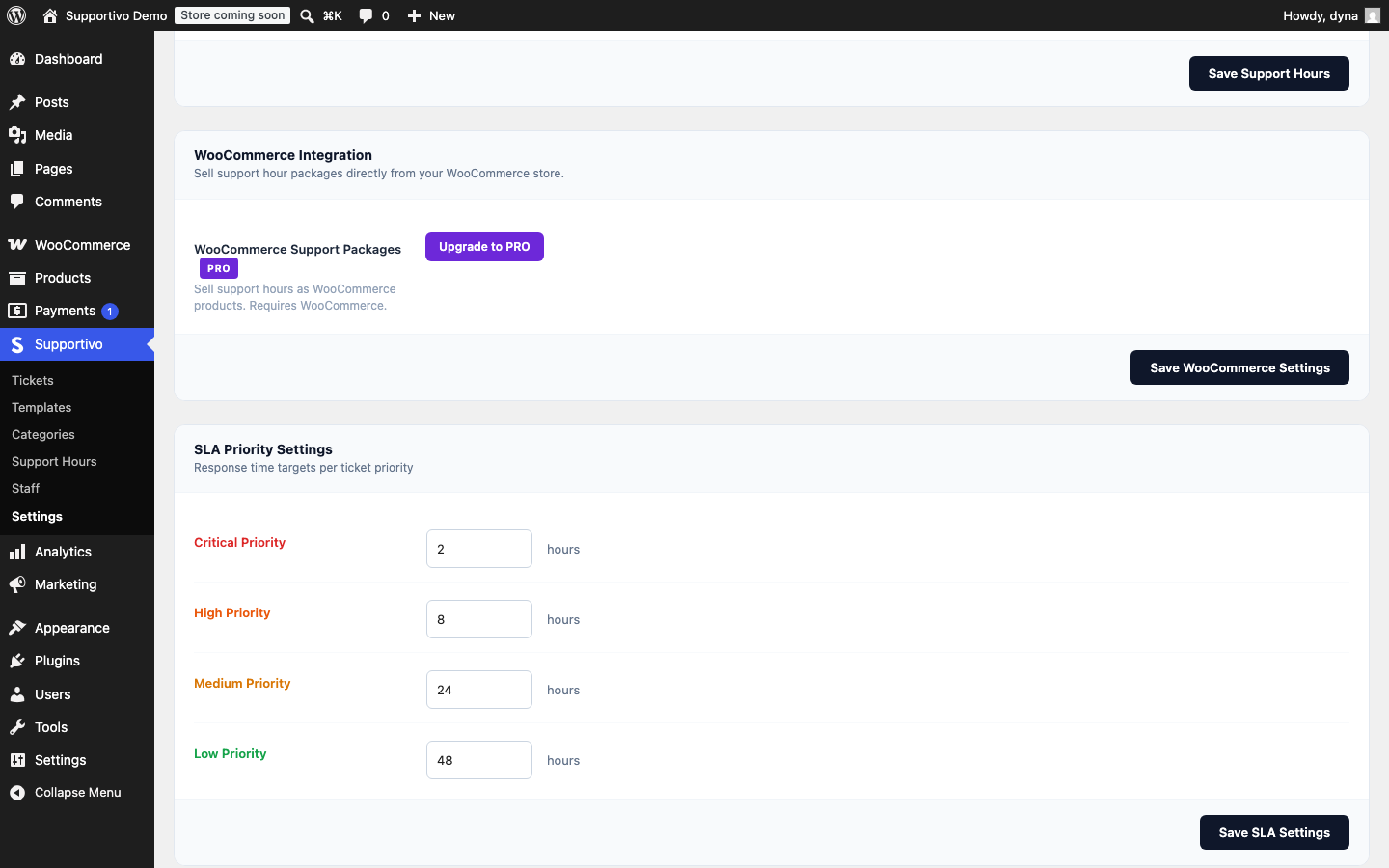Click the Comments speech bubble sidebar icon
This screenshot has width=1389, height=868.
coord(17,202)
